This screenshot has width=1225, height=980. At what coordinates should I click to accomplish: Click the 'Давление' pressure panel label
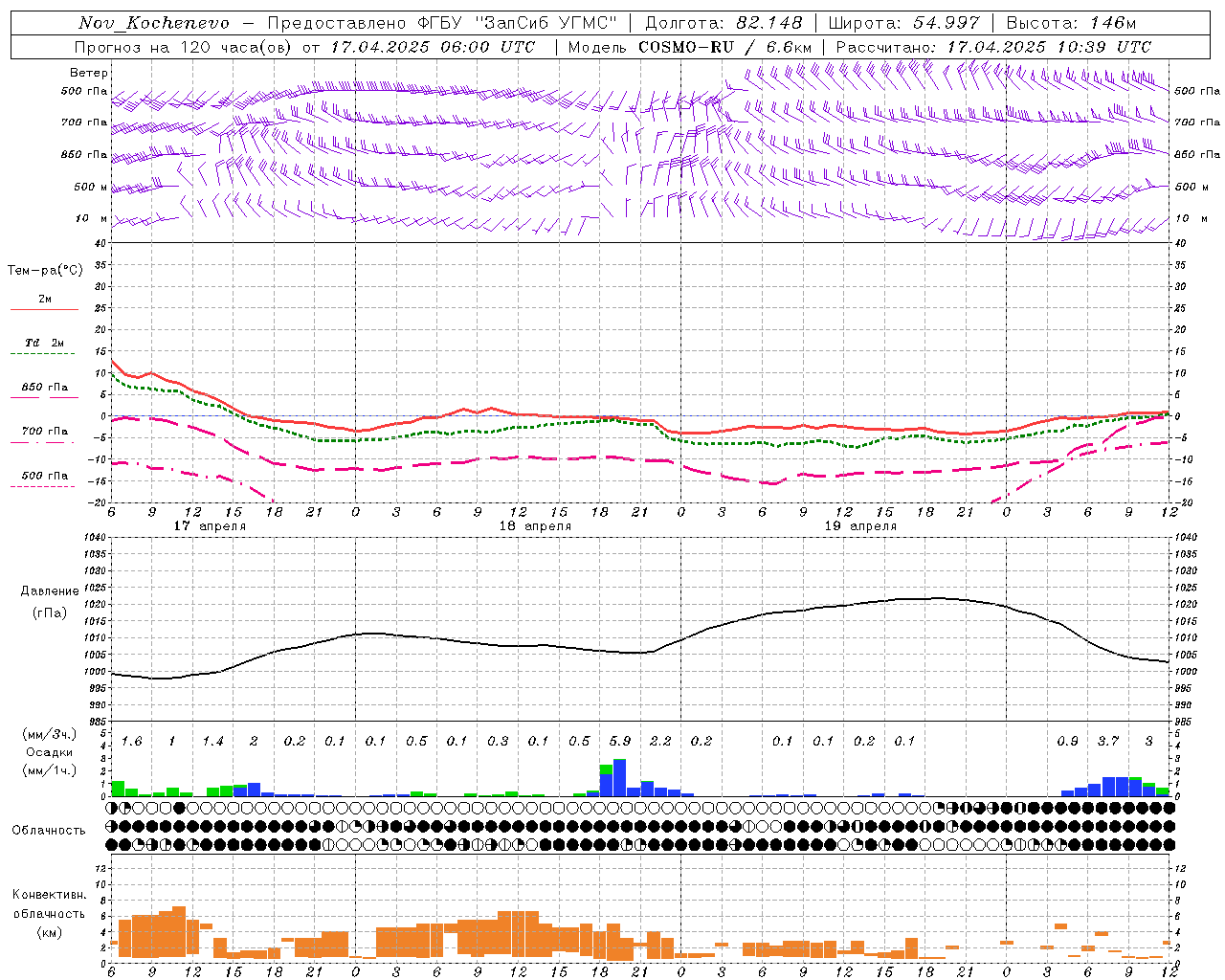[x=50, y=591]
